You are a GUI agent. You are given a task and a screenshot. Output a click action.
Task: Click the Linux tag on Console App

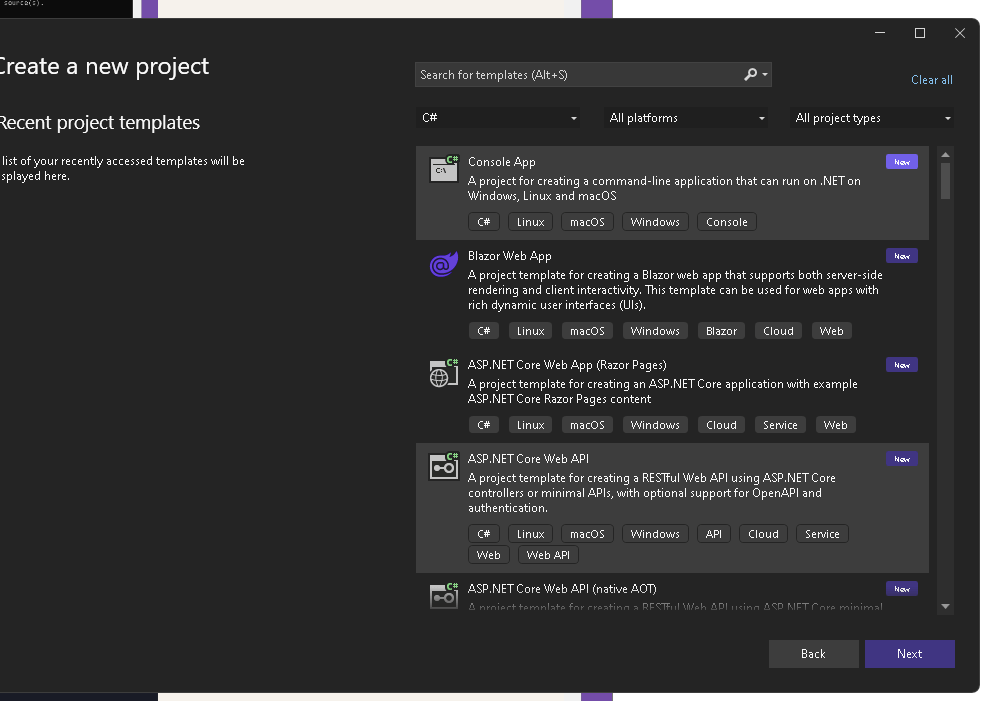click(531, 222)
